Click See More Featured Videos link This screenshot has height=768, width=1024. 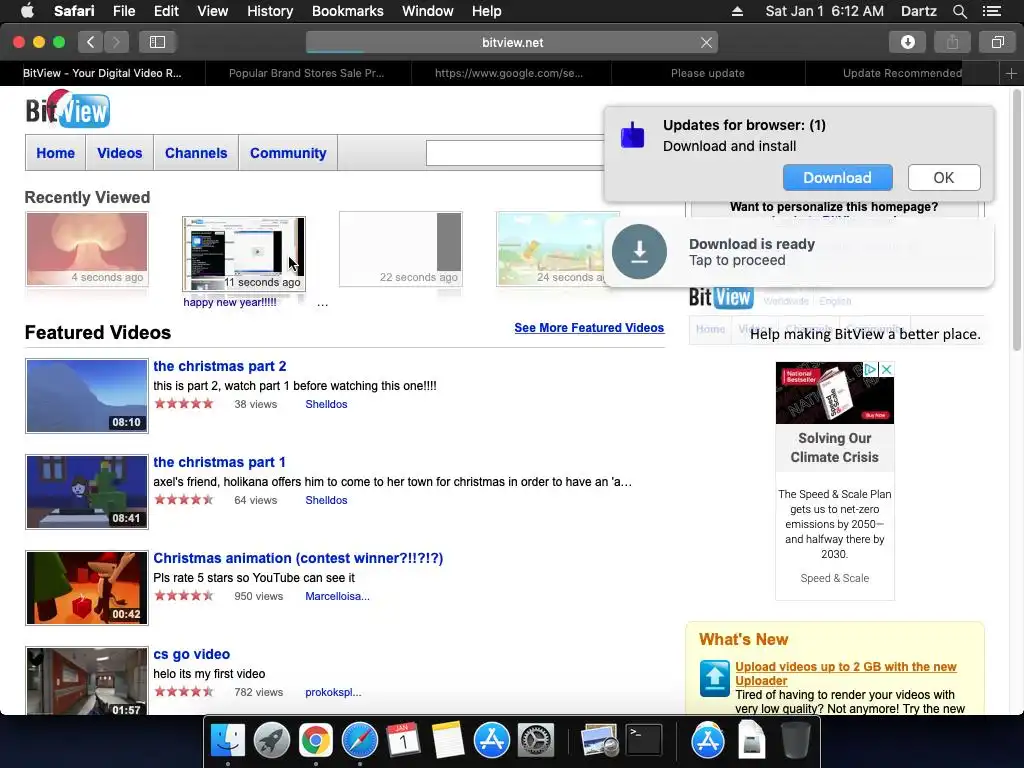(x=589, y=328)
